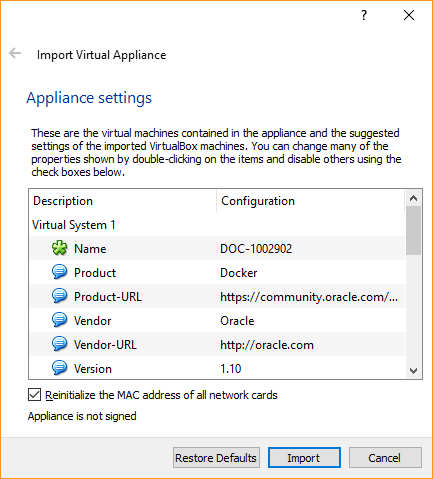433x479 pixels.
Task: Select the http://oracle.com vendor URL value
Action: (x=267, y=345)
